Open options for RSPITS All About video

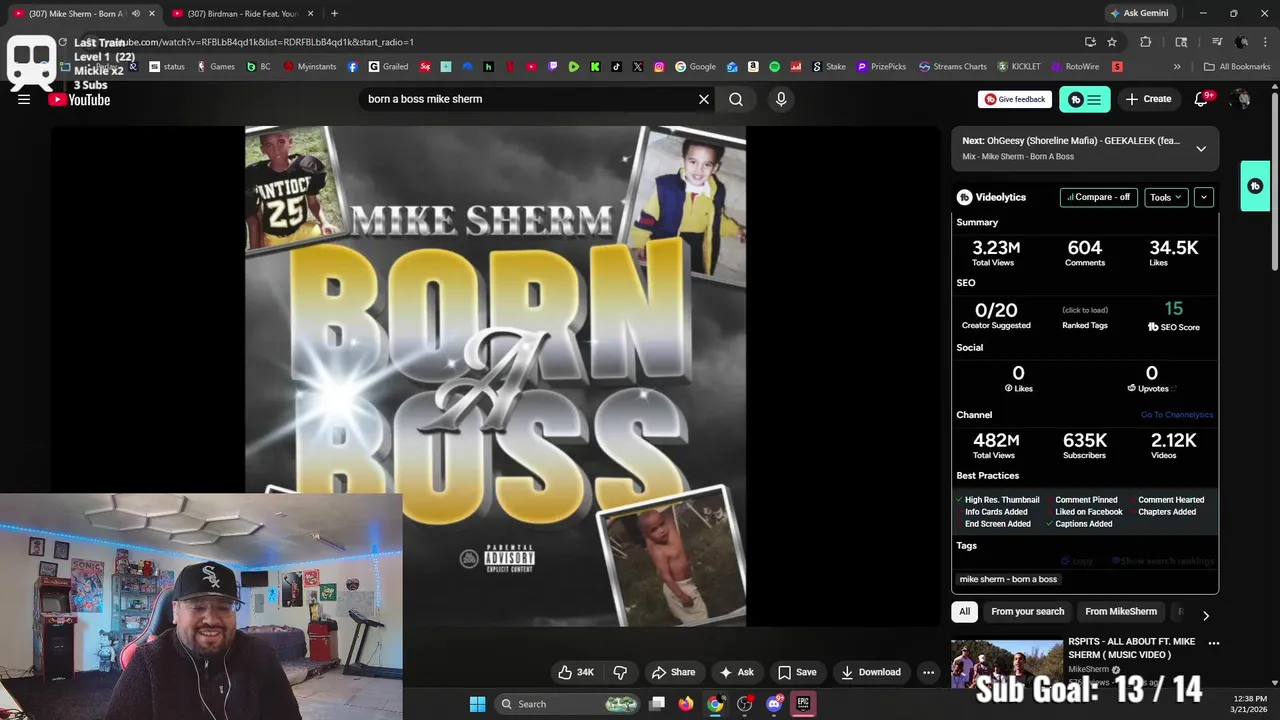pos(1214,643)
